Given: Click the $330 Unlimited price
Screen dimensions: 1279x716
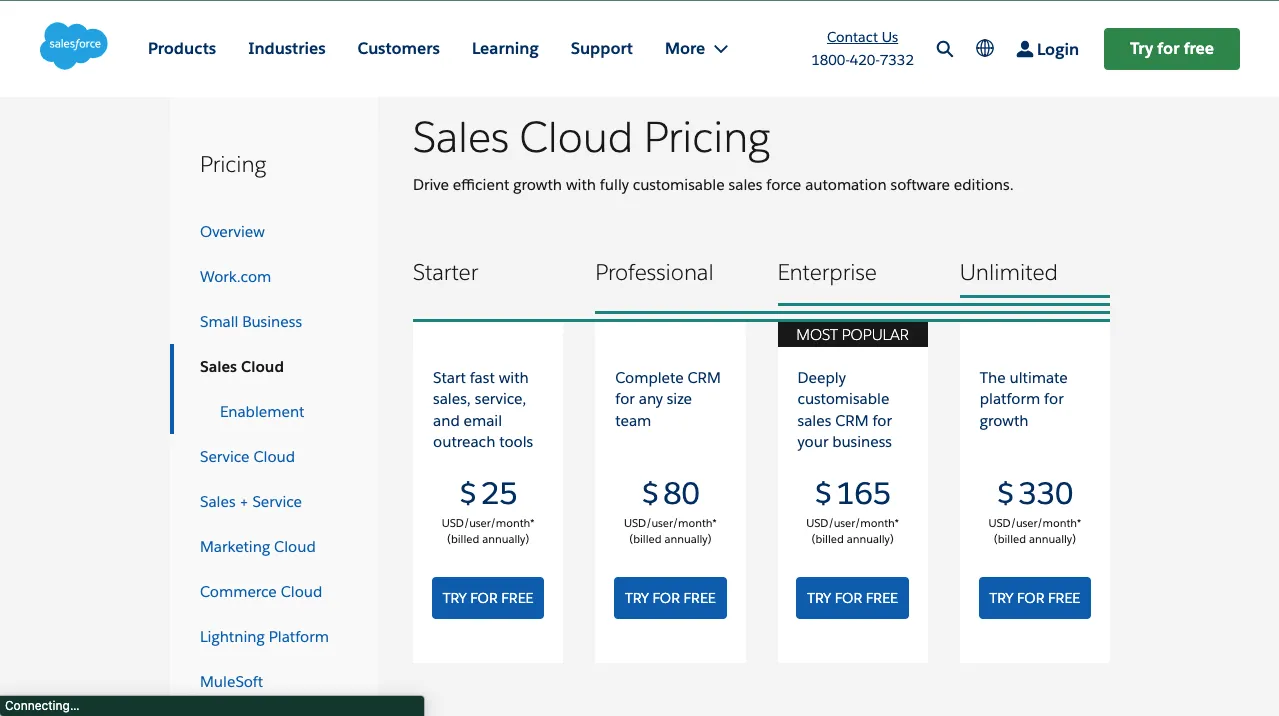Looking at the screenshot, I should [1035, 493].
